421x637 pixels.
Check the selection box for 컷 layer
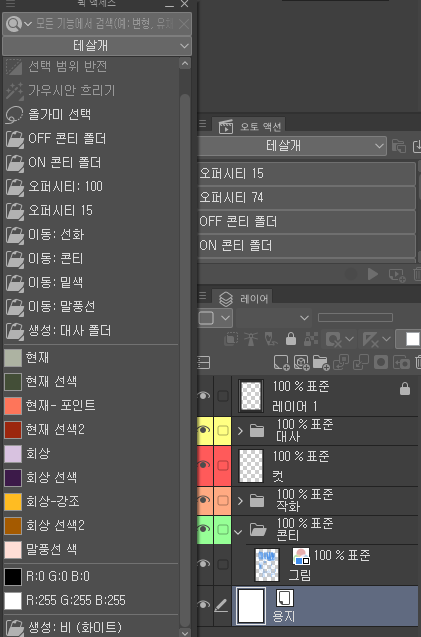[222, 466]
